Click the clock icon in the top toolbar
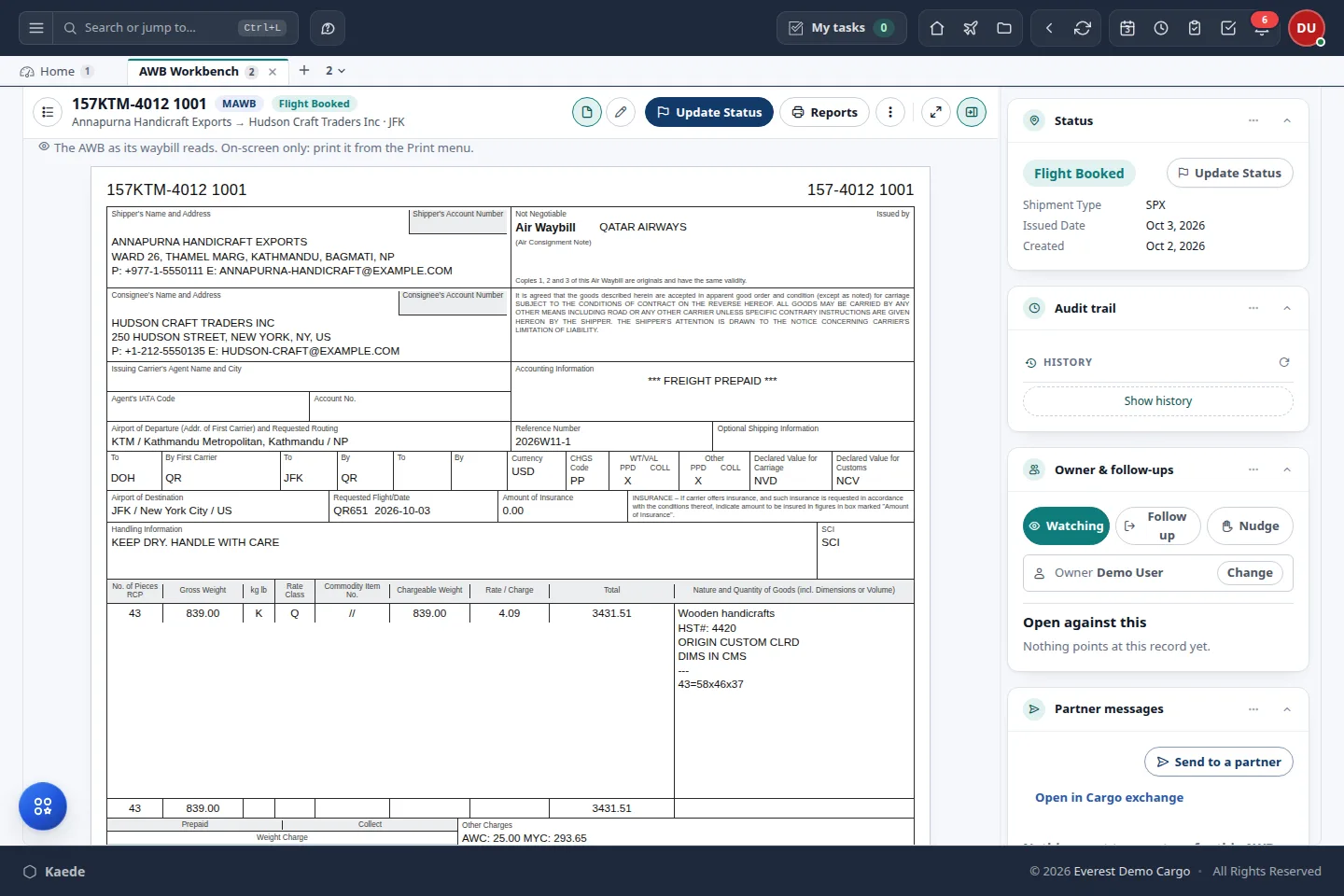This screenshot has height=896, width=1344. coord(1161,28)
